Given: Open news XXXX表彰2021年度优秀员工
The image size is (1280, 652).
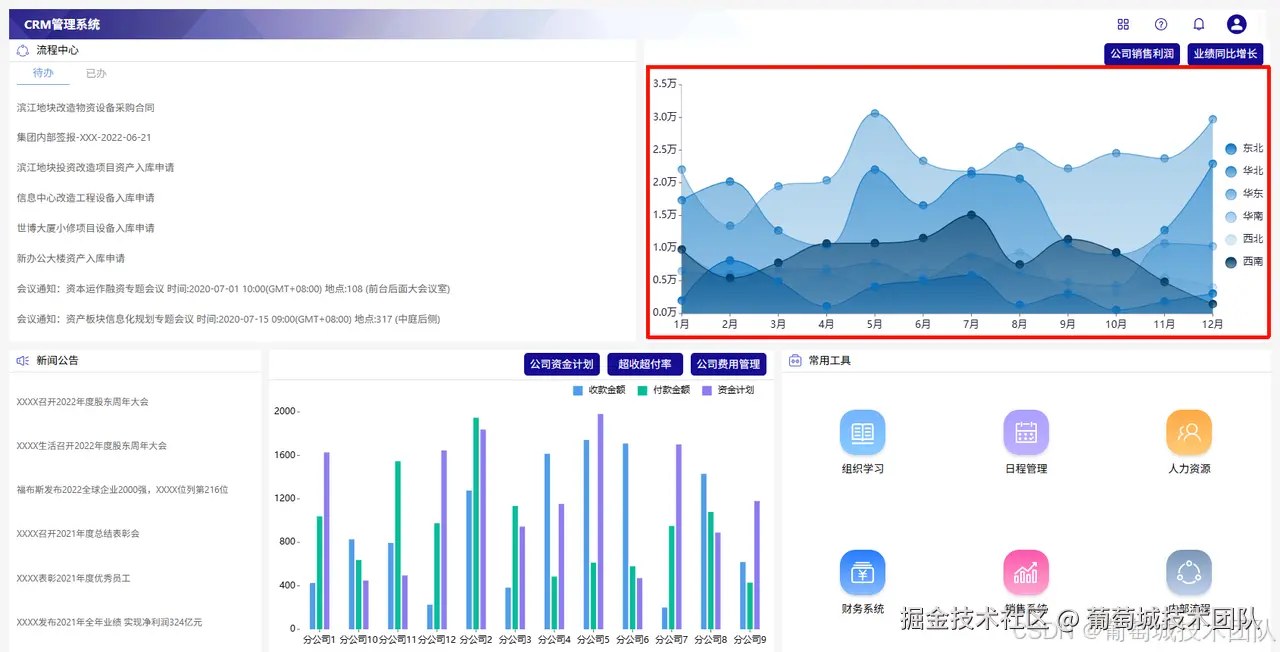Looking at the screenshot, I should 74,578.
